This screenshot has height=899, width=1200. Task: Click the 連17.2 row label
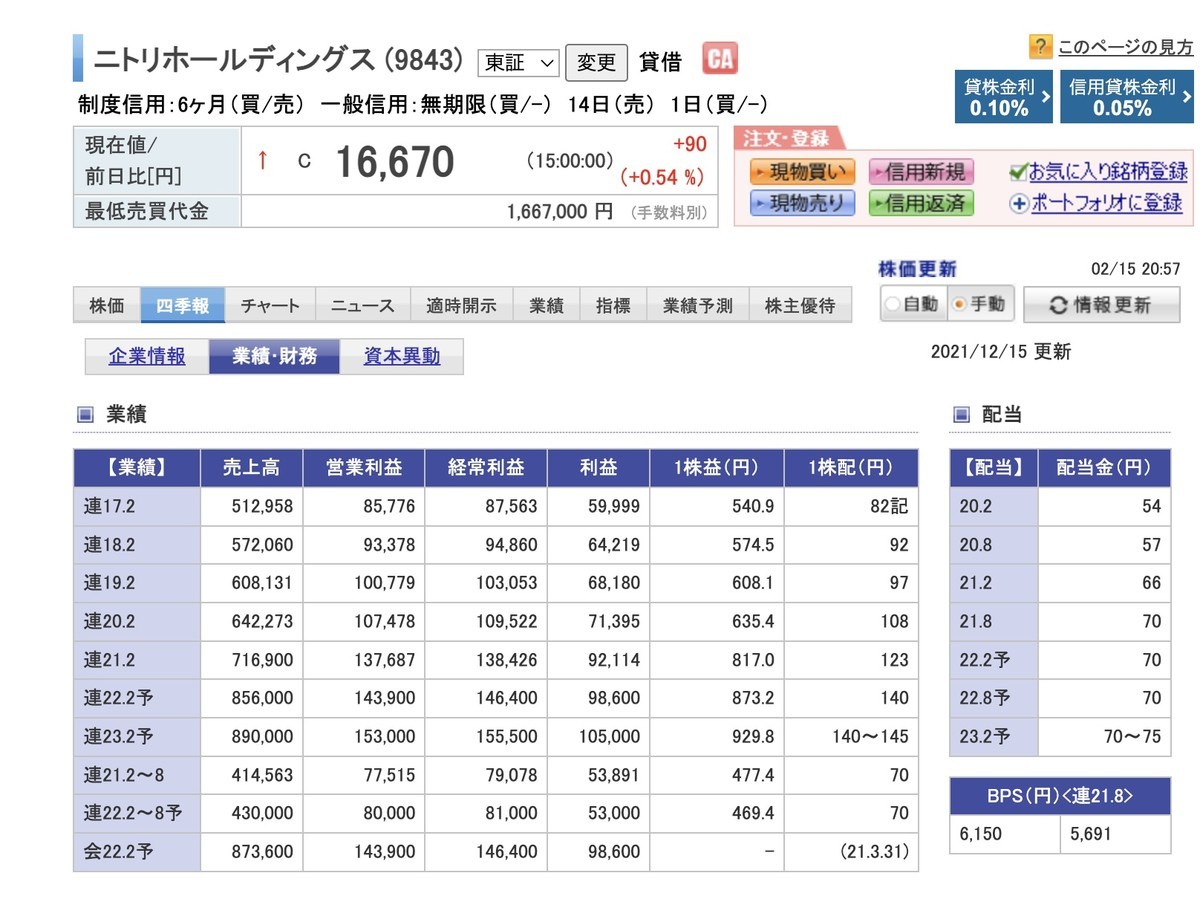(137, 507)
